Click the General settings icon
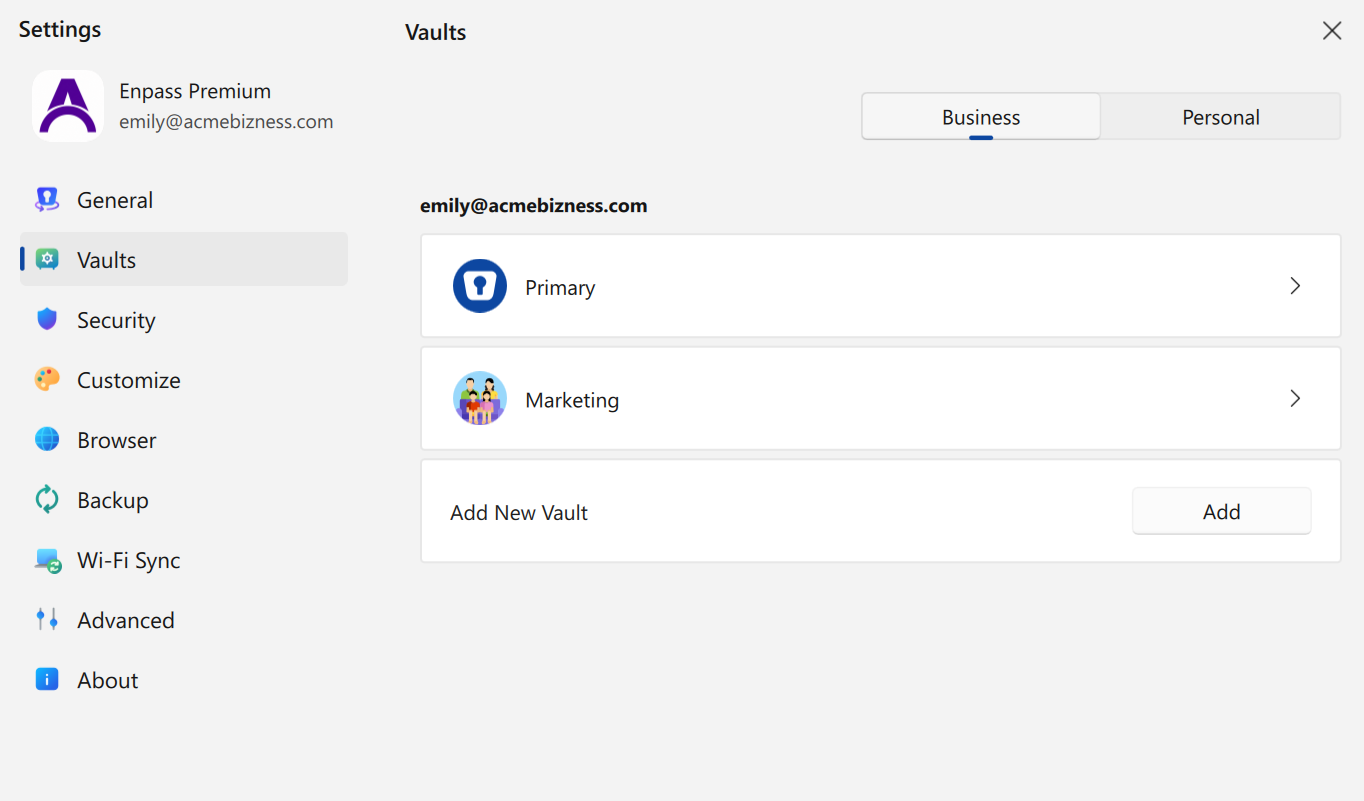 coord(47,200)
